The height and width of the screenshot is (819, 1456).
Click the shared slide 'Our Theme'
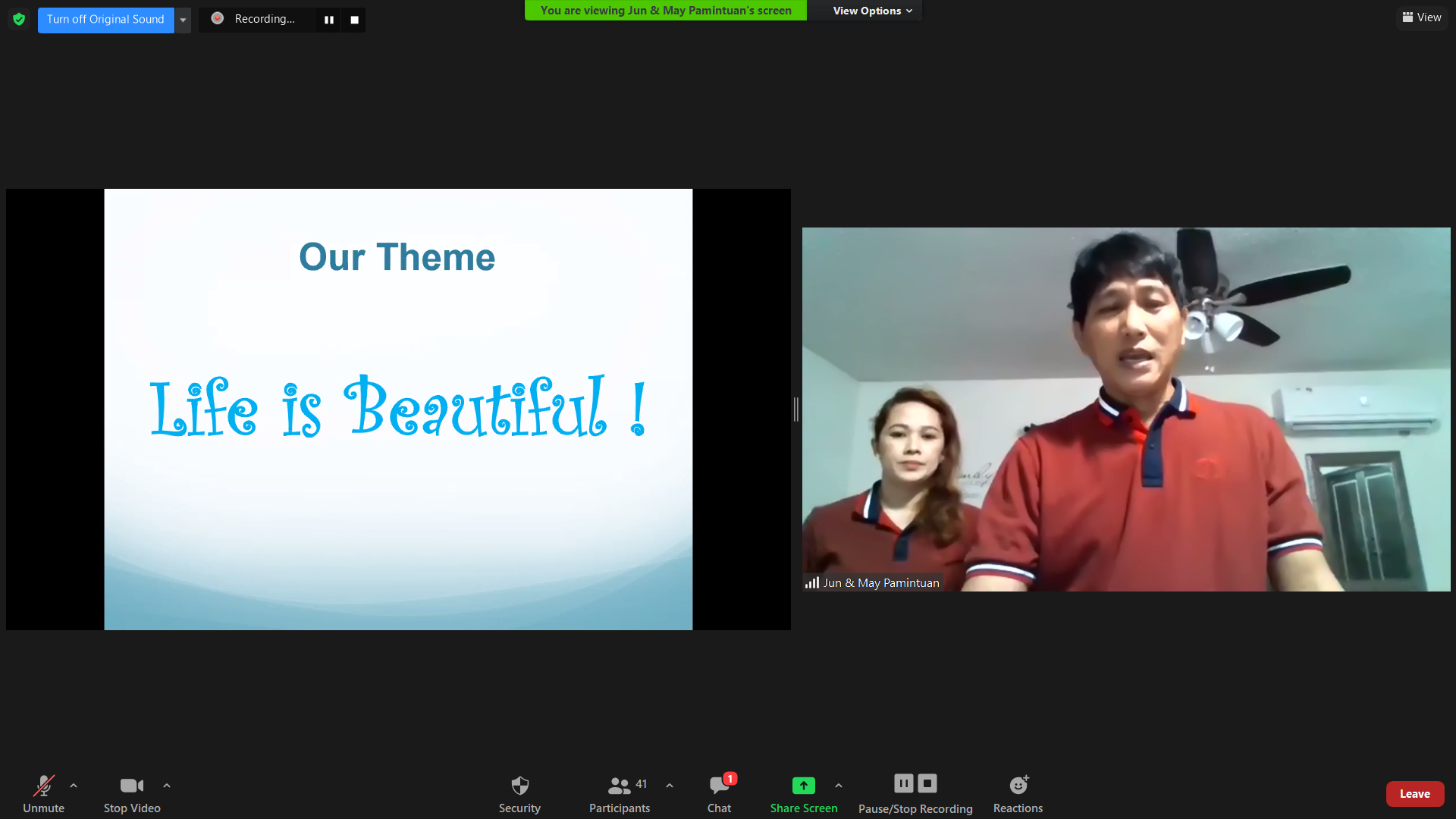[398, 409]
